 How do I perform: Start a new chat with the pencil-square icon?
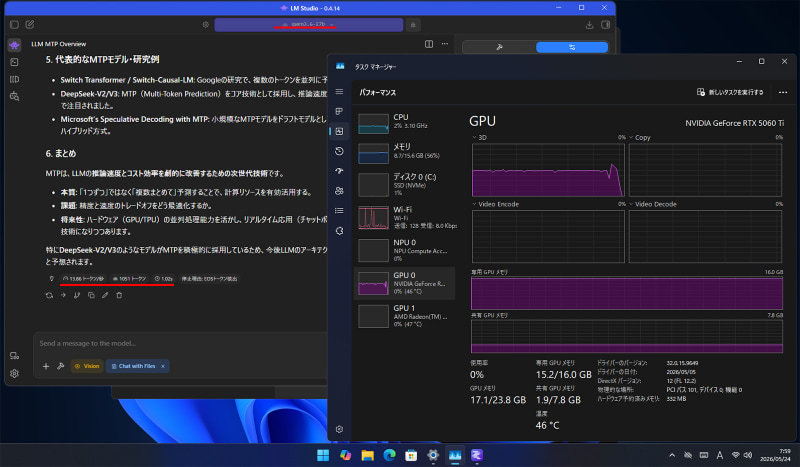coord(30,24)
